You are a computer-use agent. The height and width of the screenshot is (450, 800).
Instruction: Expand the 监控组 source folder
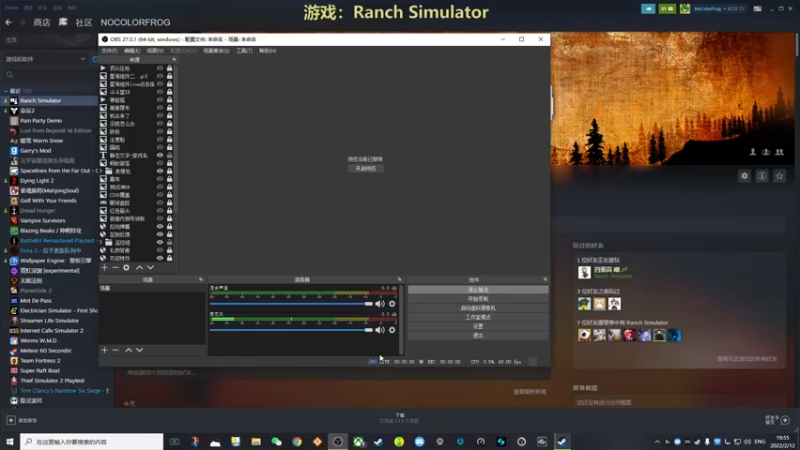(101, 242)
